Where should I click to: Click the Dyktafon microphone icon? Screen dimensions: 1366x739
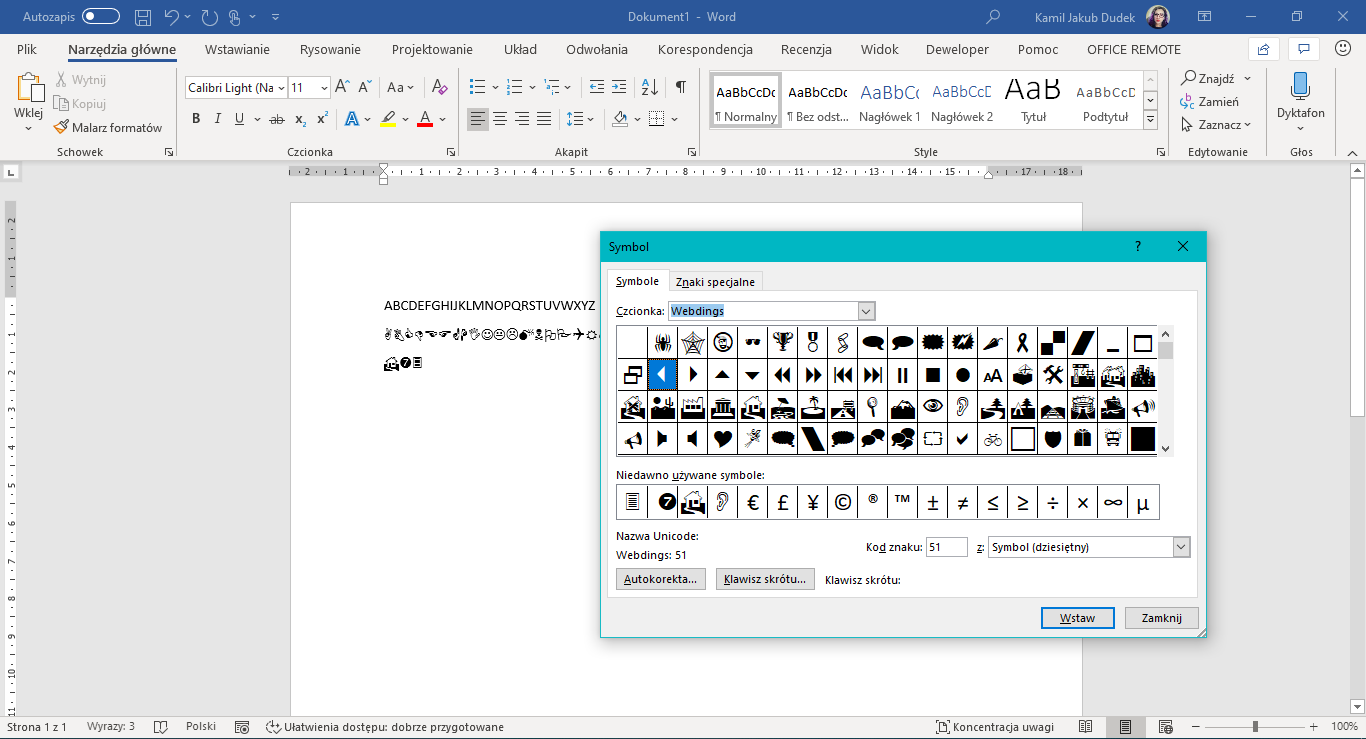pos(1300,87)
